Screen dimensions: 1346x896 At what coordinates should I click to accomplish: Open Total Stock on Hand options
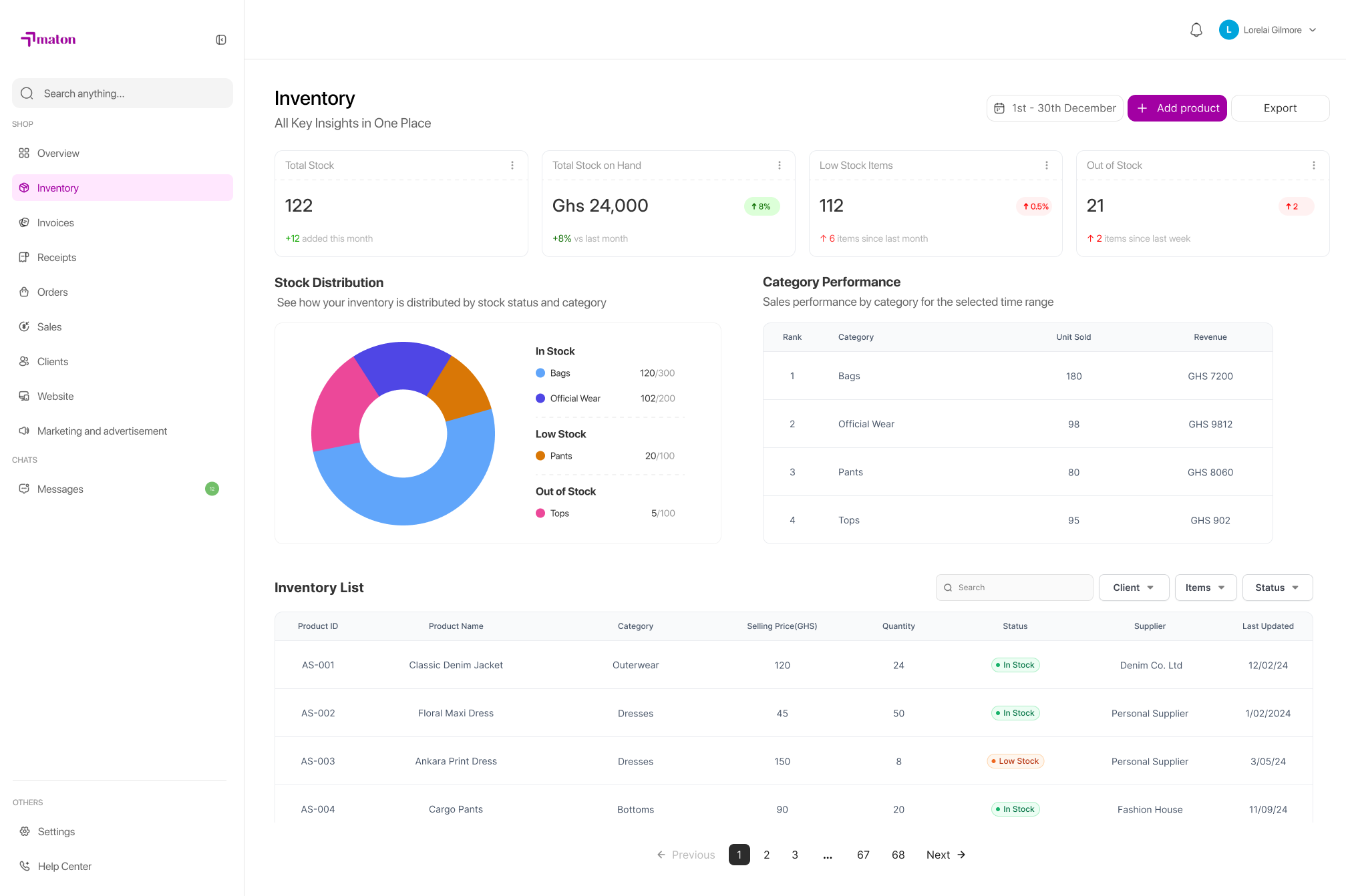point(780,166)
